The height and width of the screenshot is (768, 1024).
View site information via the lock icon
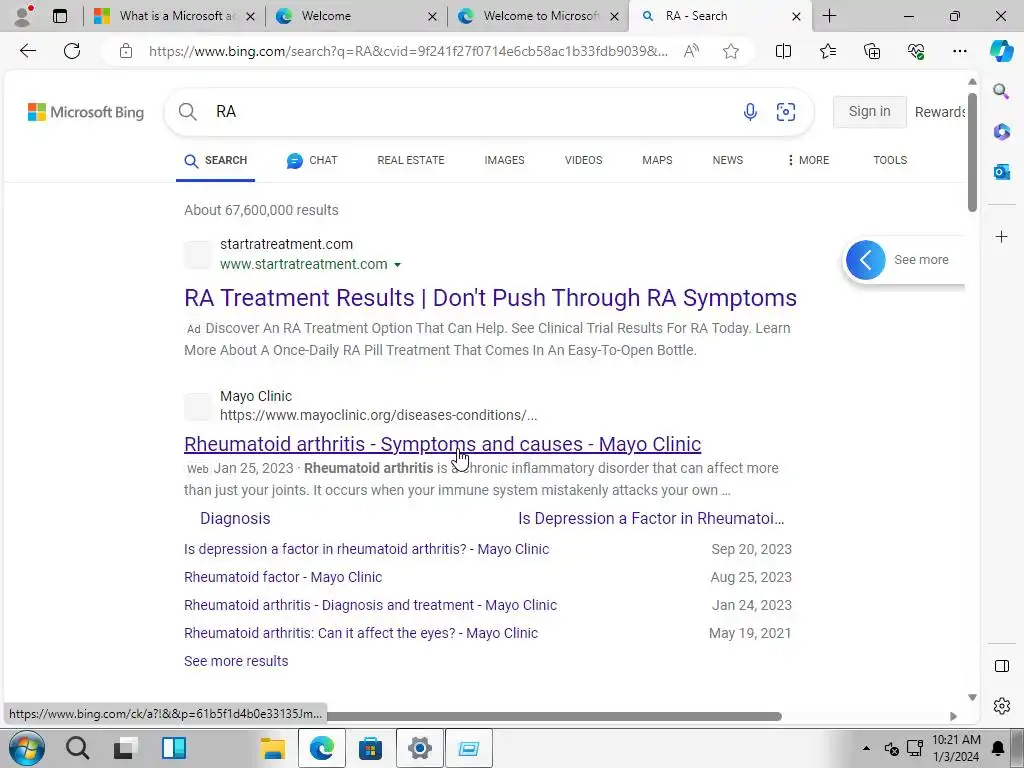tap(126, 51)
